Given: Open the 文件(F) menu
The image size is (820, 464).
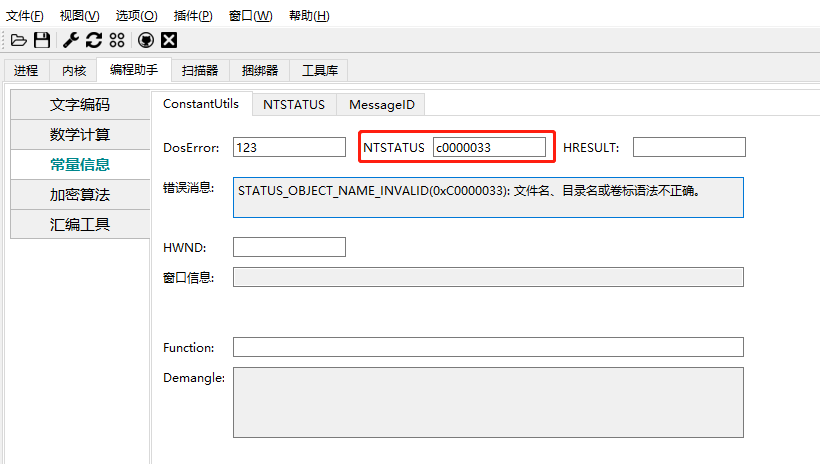Looking at the screenshot, I should coord(25,16).
